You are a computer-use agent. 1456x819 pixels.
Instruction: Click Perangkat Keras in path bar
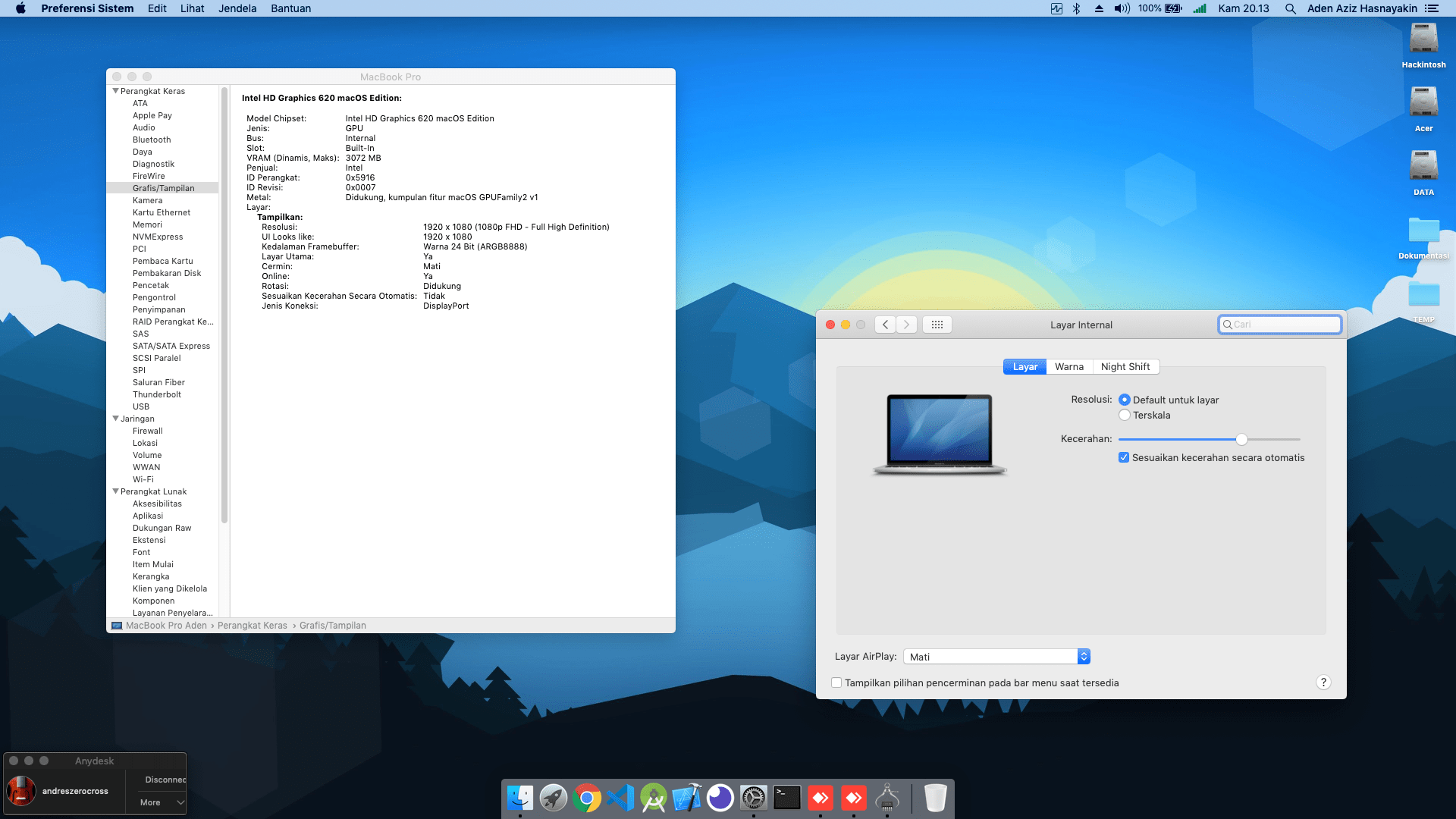coord(253,626)
